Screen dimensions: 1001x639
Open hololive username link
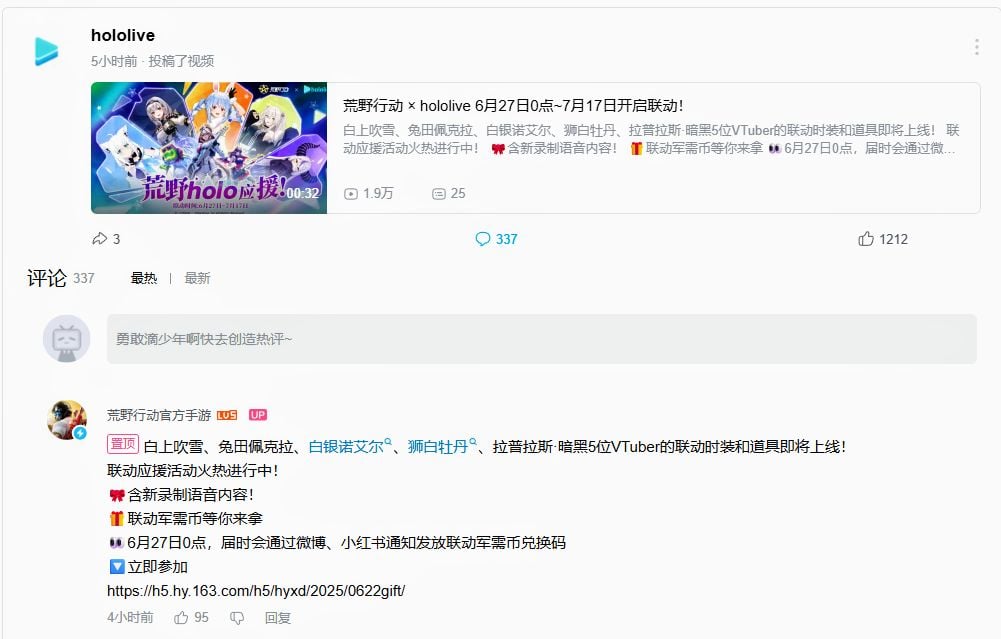(123, 35)
